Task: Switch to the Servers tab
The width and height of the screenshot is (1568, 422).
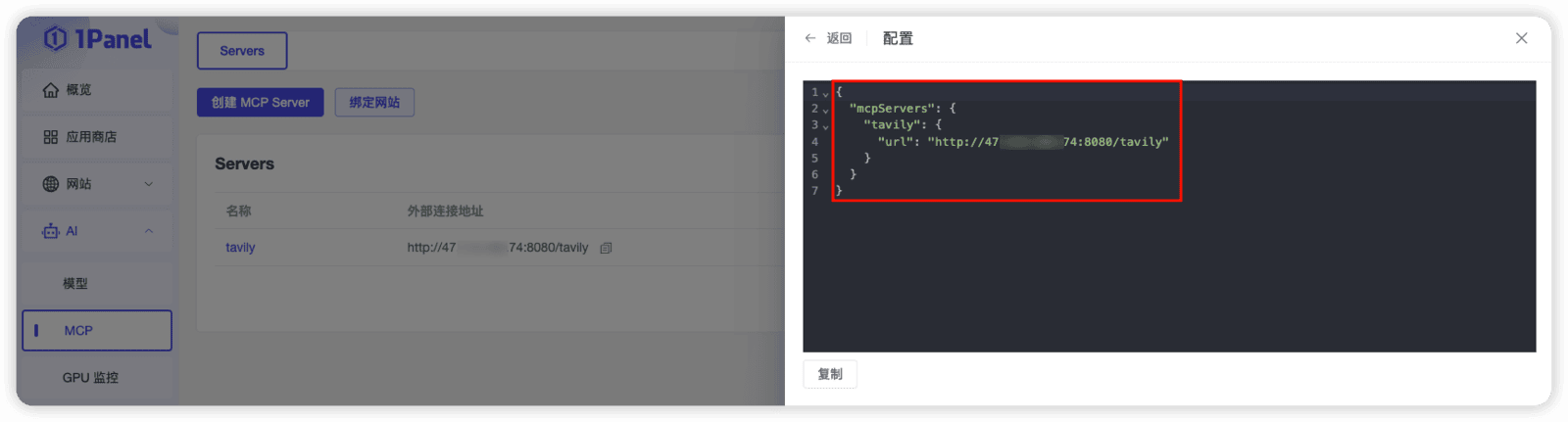Action: (x=242, y=51)
